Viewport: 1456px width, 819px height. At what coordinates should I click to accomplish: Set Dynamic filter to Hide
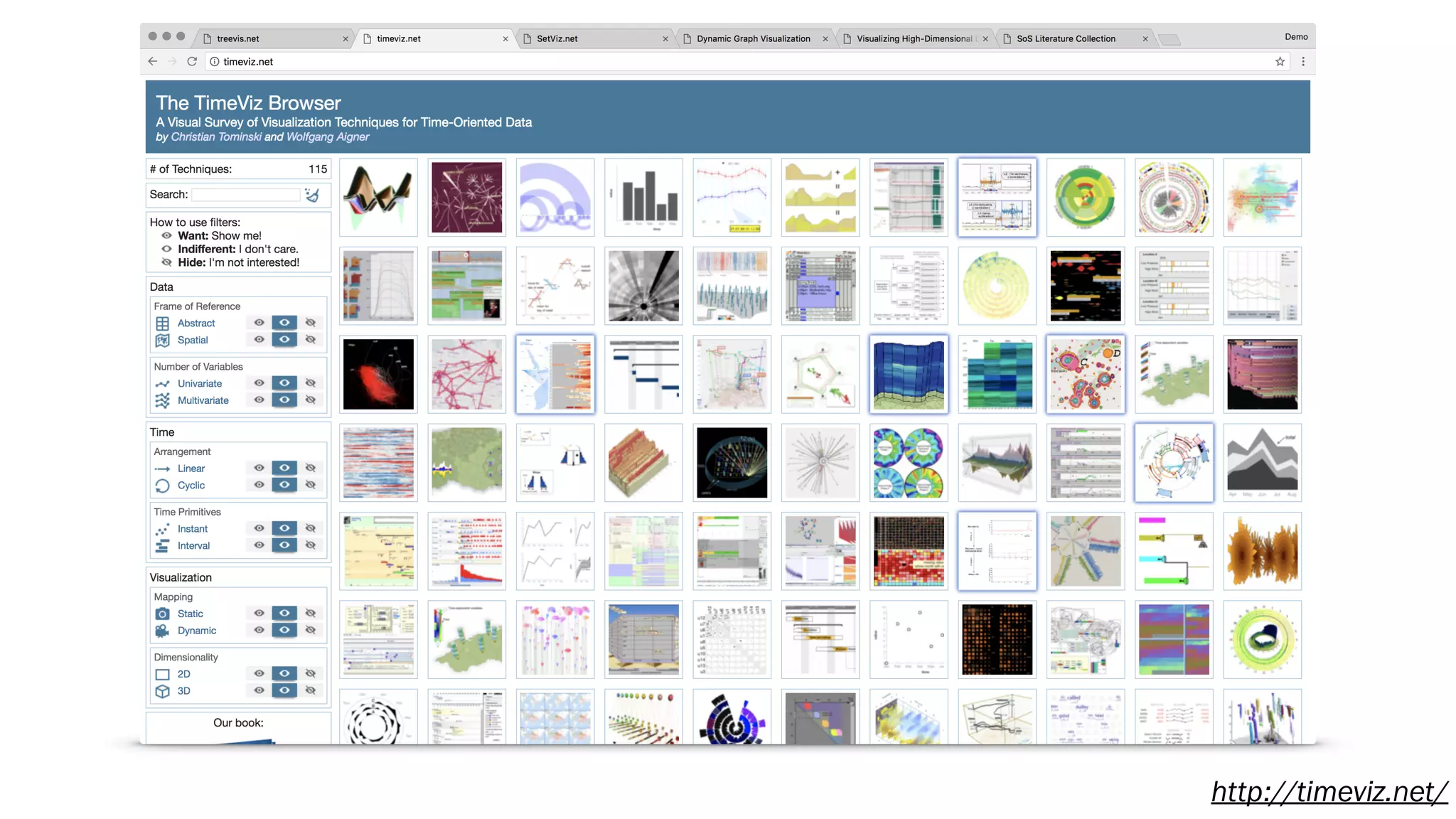(311, 631)
